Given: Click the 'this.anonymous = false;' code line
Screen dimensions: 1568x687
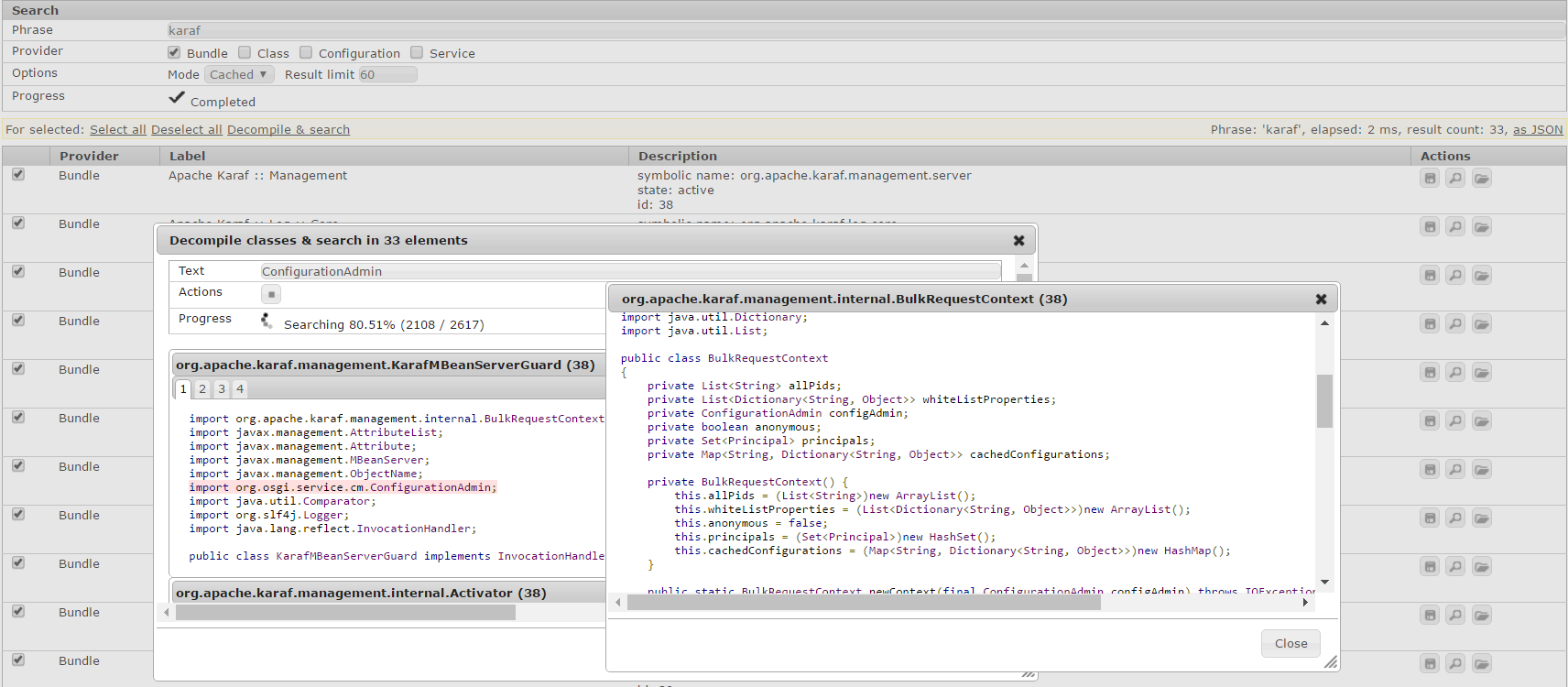Looking at the screenshot, I should click(x=751, y=523).
